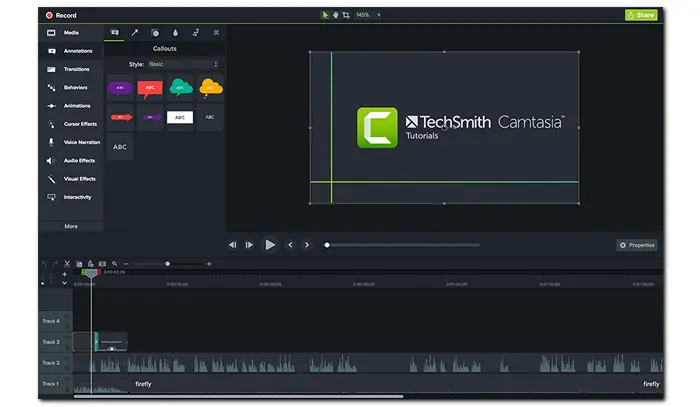Select the Keystroke callouts tab
The height and width of the screenshot is (407, 700).
click(x=216, y=33)
